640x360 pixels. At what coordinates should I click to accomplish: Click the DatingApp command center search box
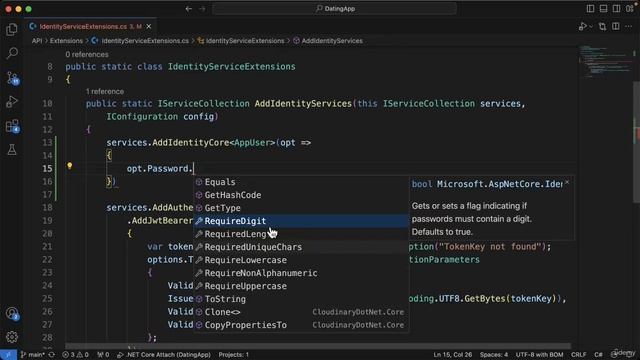click(334, 9)
